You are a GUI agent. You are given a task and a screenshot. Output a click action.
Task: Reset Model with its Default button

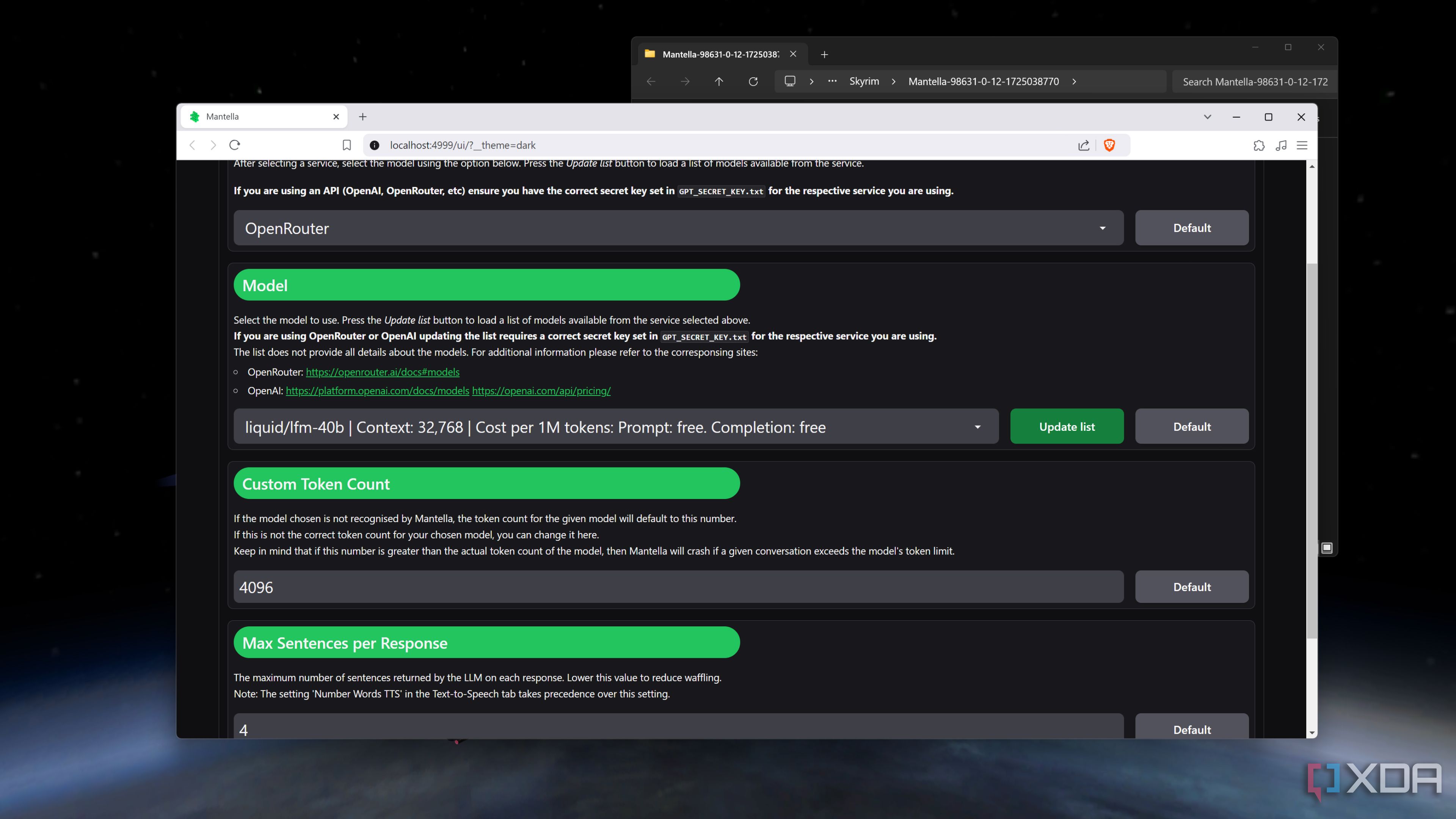coord(1191,427)
